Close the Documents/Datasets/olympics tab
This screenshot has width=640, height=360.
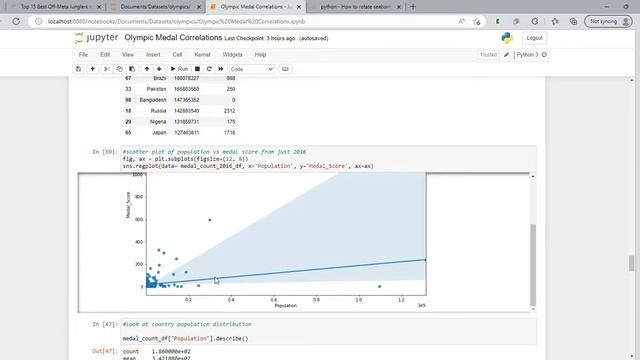[x=199, y=7]
